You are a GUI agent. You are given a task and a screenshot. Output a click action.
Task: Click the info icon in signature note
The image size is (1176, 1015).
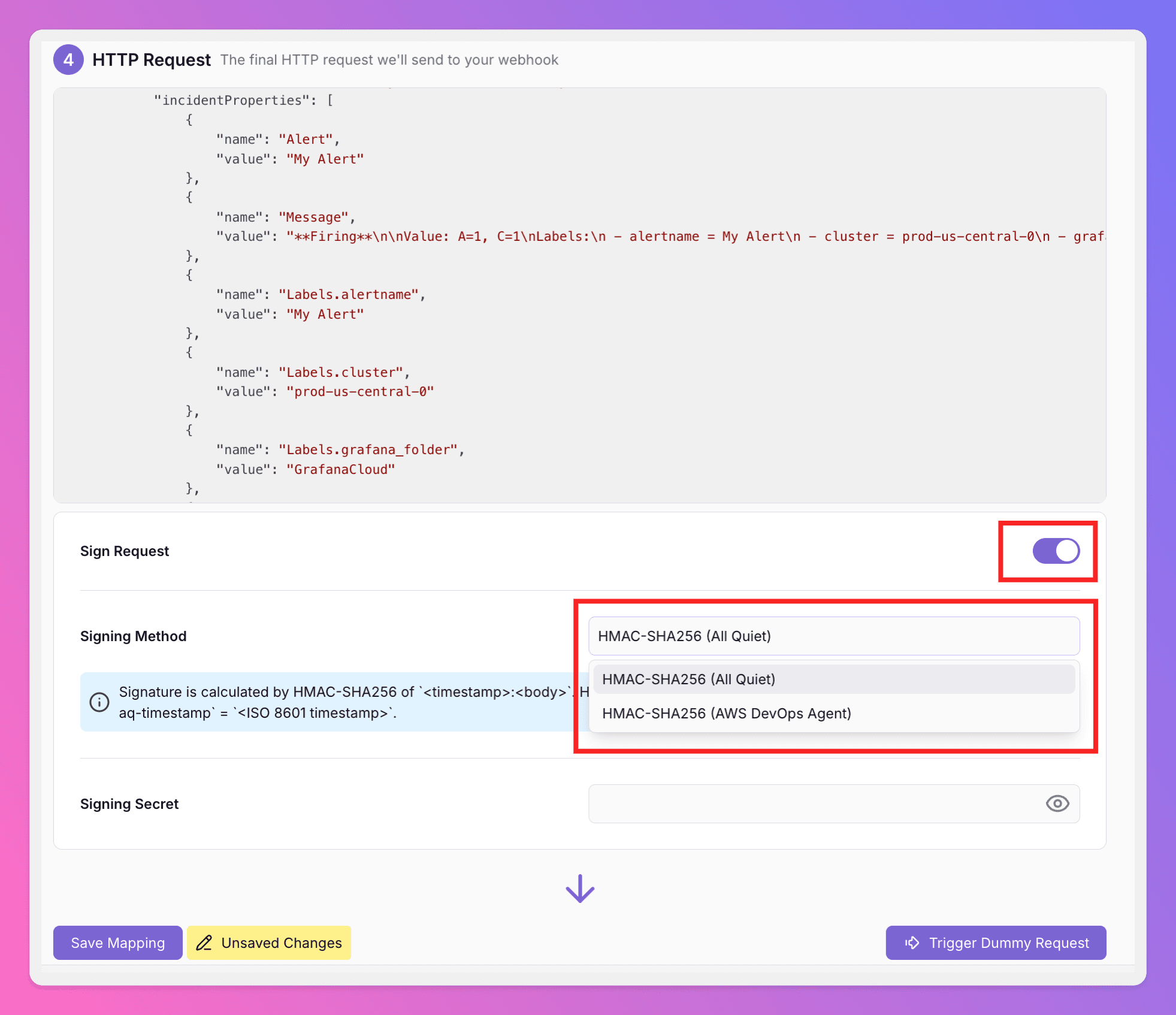tap(99, 702)
